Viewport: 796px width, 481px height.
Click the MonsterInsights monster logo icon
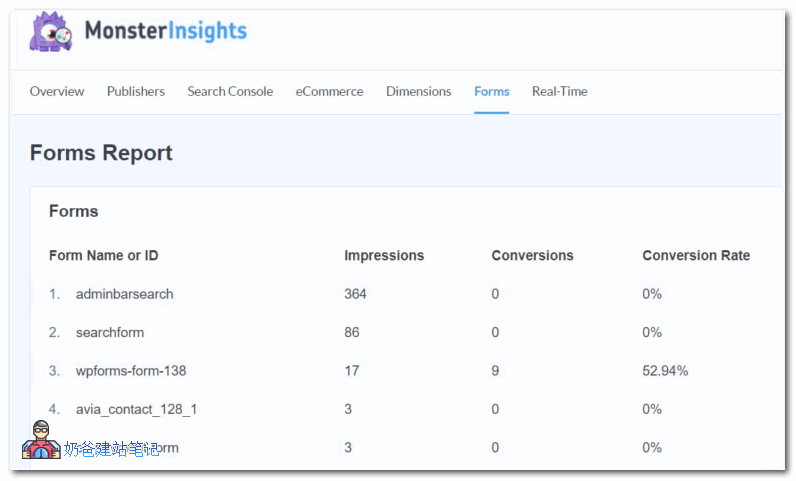(x=51, y=32)
